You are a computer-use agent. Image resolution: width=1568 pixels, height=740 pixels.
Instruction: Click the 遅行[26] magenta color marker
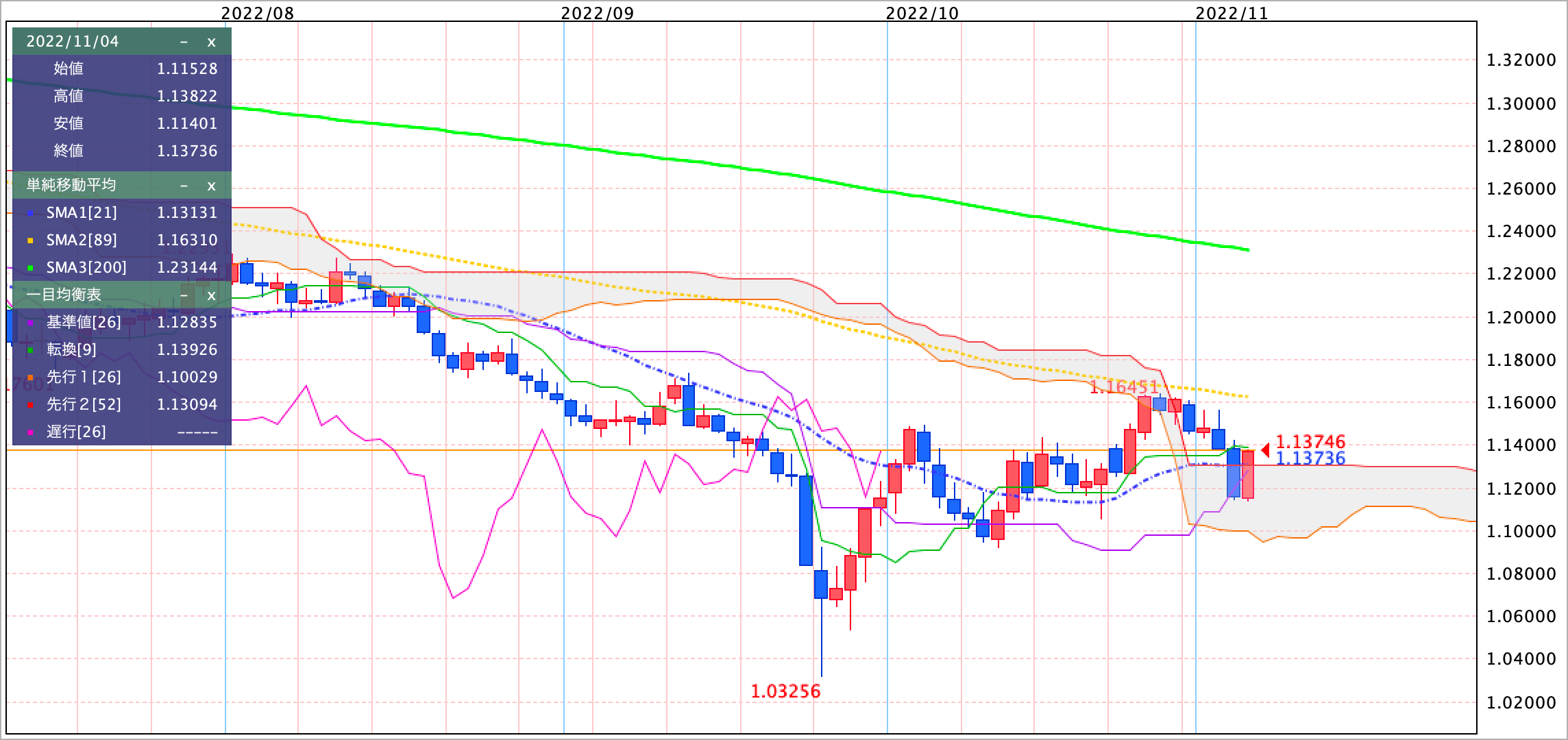pyautogui.click(x=30, y=432)
